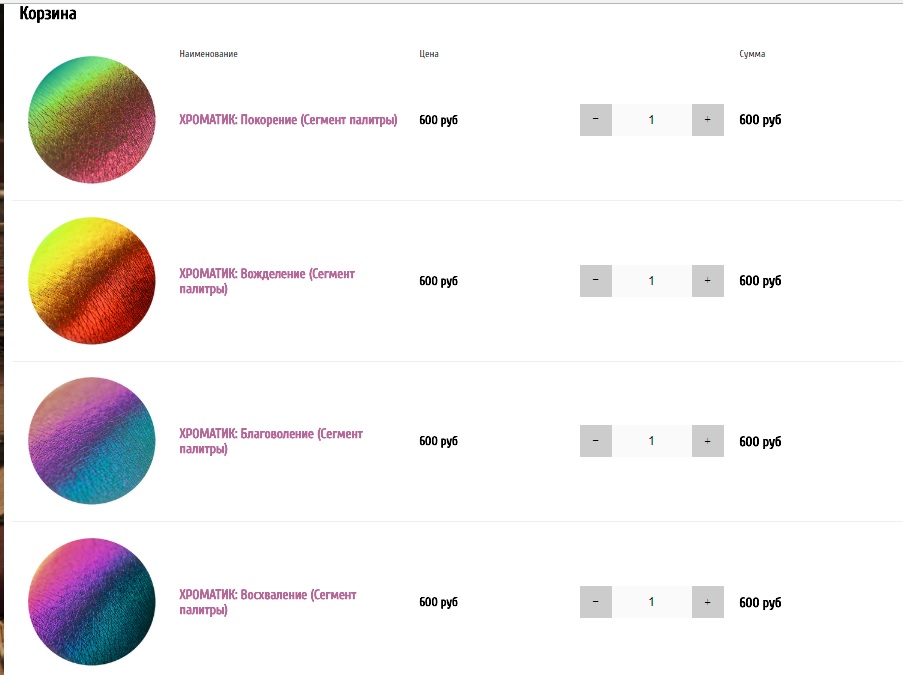Click the yellow-red Вожделение swatch thumbnail

point(92,281)
